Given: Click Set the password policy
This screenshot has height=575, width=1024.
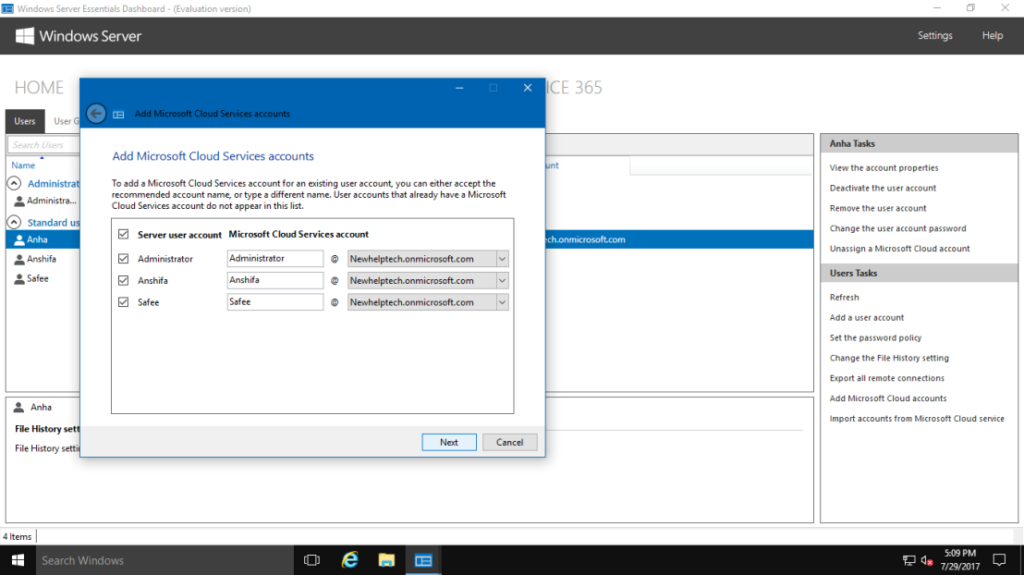Looking at the screenshot, I should 875,338.
